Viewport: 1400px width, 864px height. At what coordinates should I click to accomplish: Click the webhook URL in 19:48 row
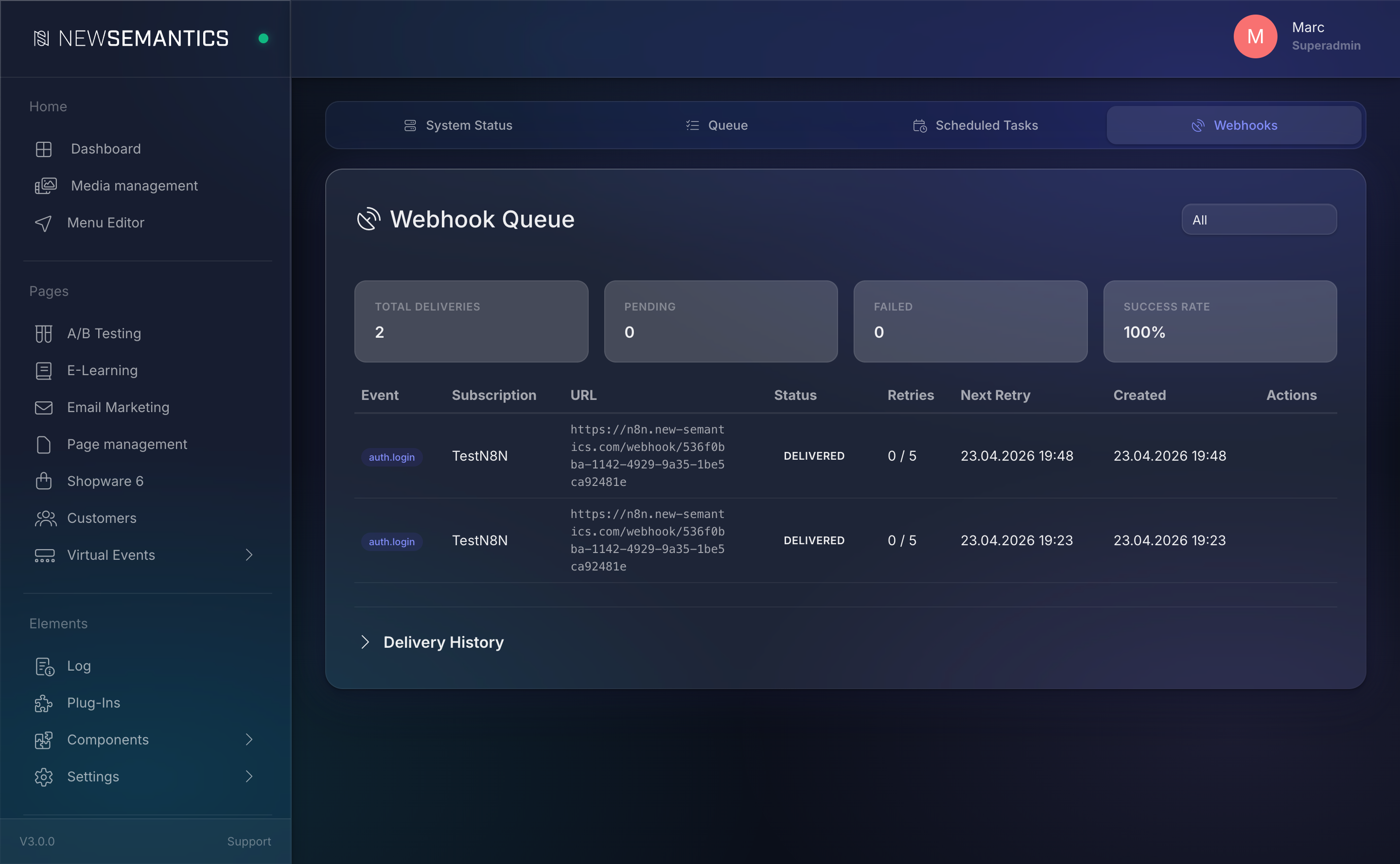pyautogui.click(x=647, y=455)
